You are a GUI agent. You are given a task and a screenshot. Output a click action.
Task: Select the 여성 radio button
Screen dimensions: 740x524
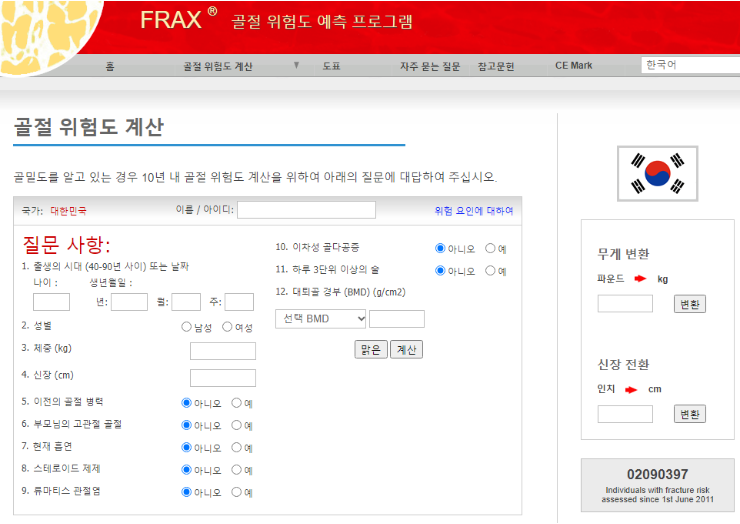(x=227, y=327)
